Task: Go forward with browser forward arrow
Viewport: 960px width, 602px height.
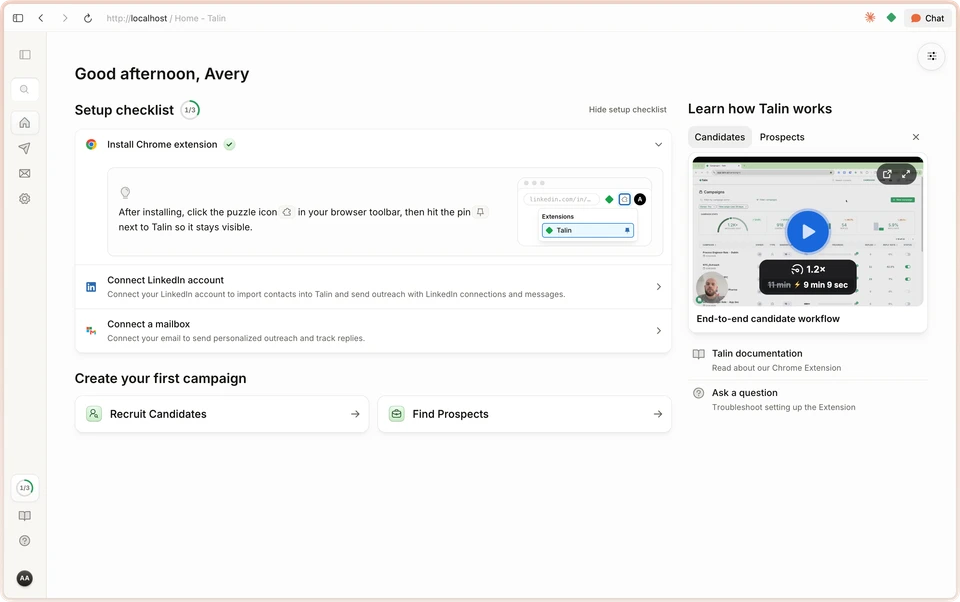Action: click(64, 18)
